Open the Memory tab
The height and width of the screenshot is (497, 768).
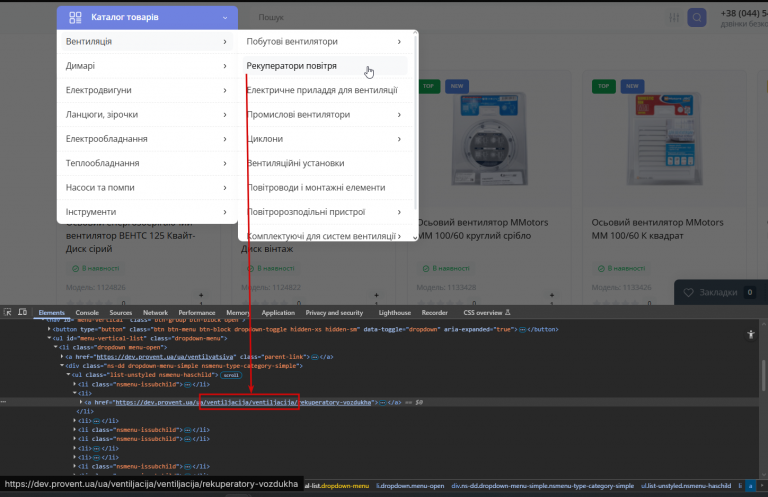coord(238,312)
